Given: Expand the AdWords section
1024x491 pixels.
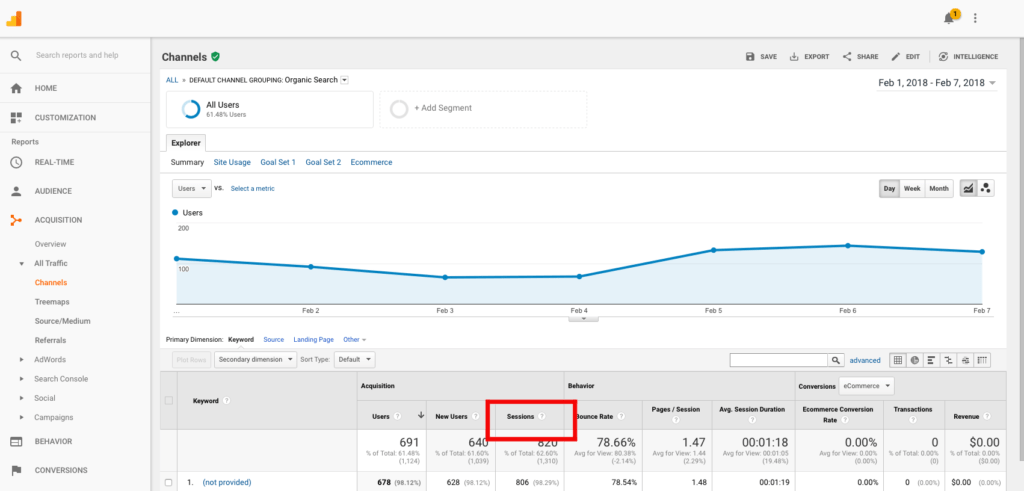Looking at the screenshot, I should click(22, 360).
